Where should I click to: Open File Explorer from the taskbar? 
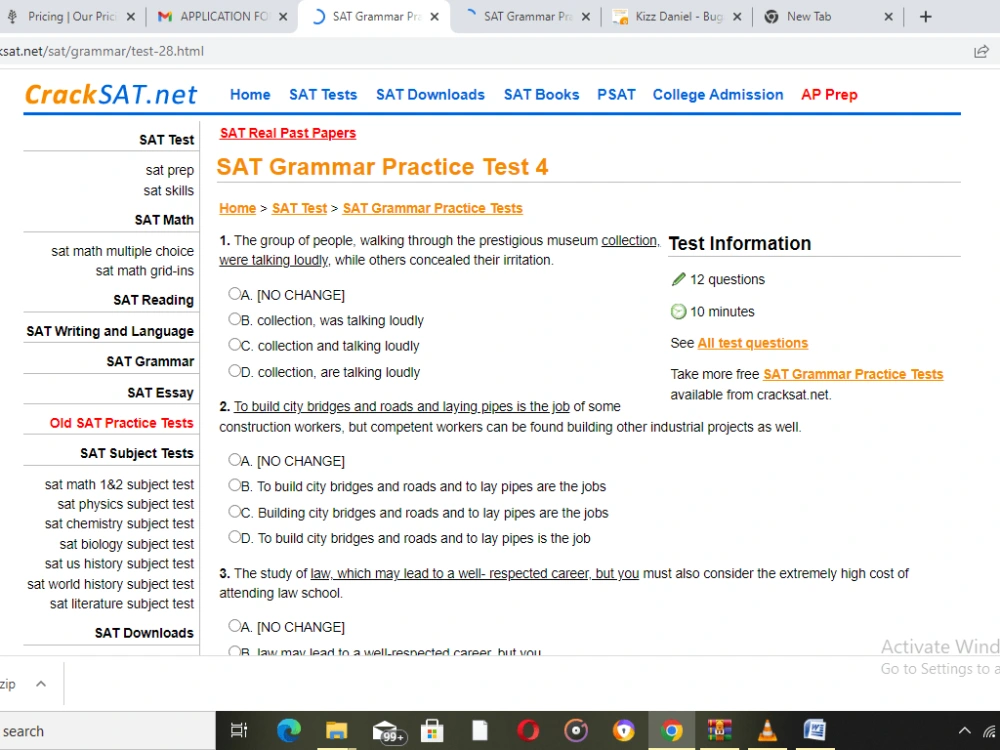pos(336,730)
